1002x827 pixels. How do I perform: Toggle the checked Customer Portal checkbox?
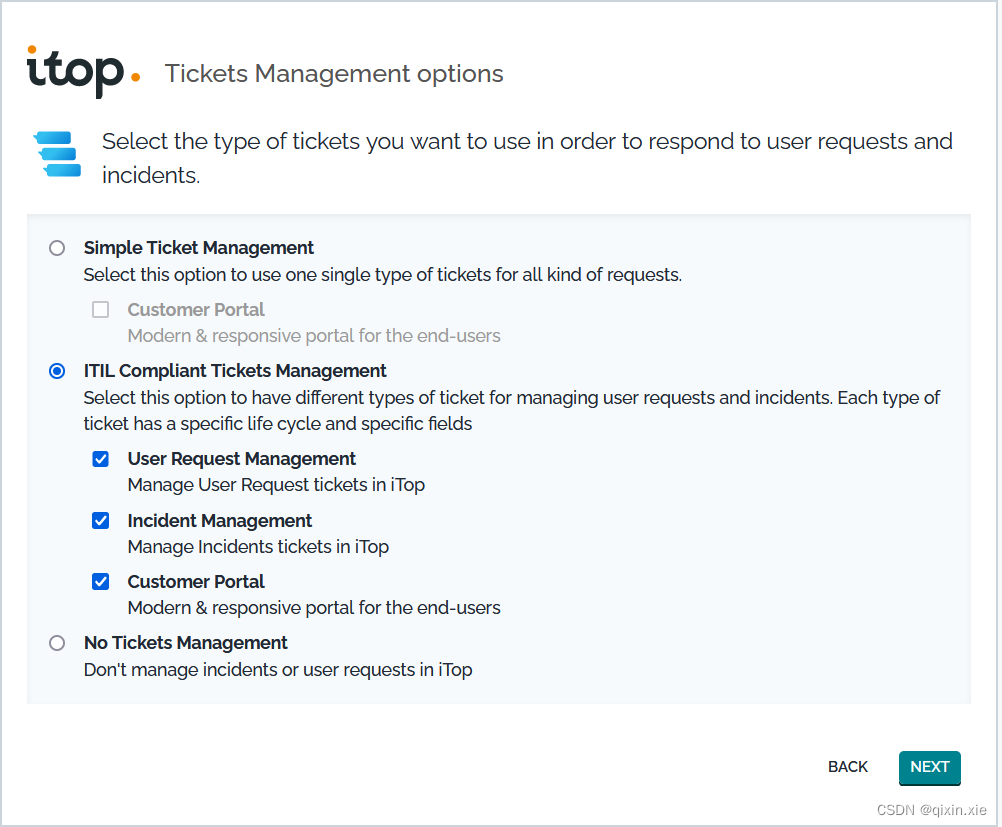pyautogui.click(x=100, y=582)
